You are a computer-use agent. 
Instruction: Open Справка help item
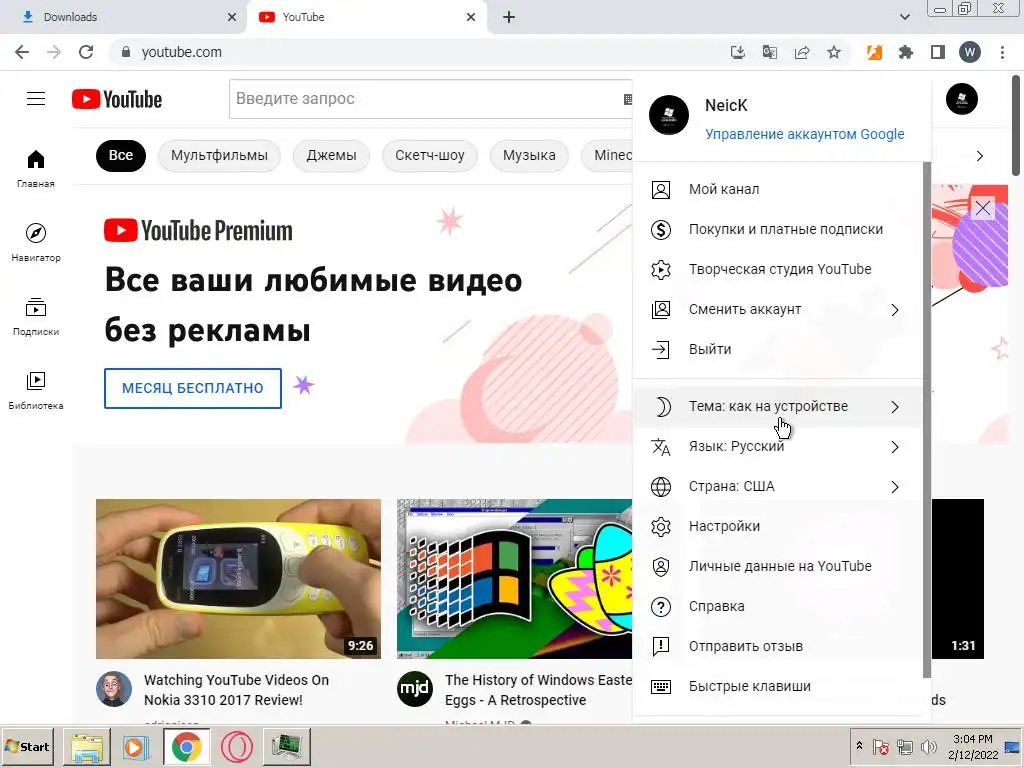[777, 606]
